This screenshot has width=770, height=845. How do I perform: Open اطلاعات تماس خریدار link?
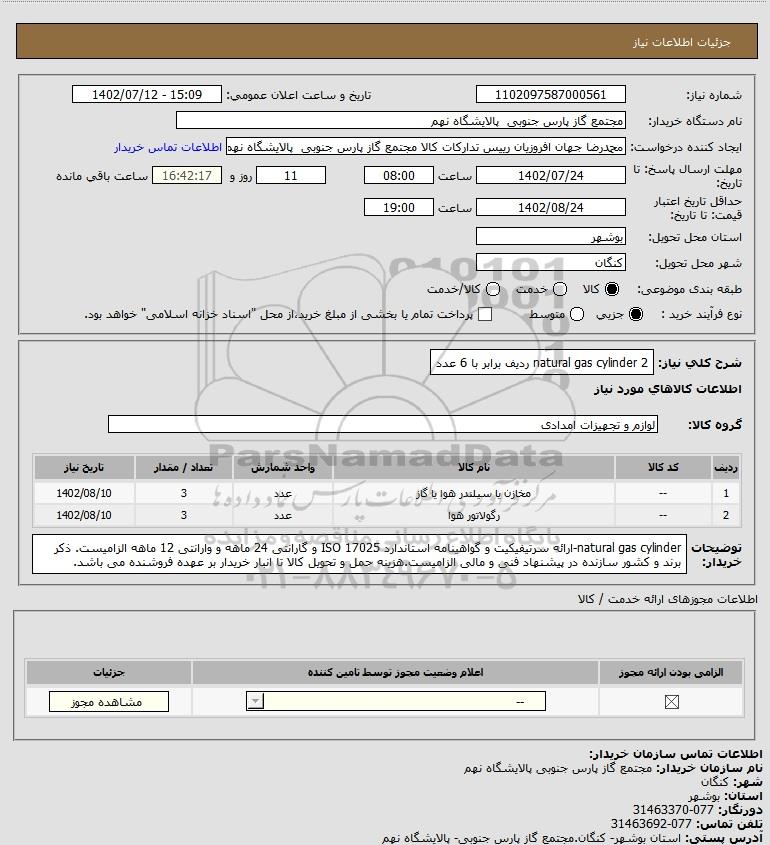pos(168,147)
